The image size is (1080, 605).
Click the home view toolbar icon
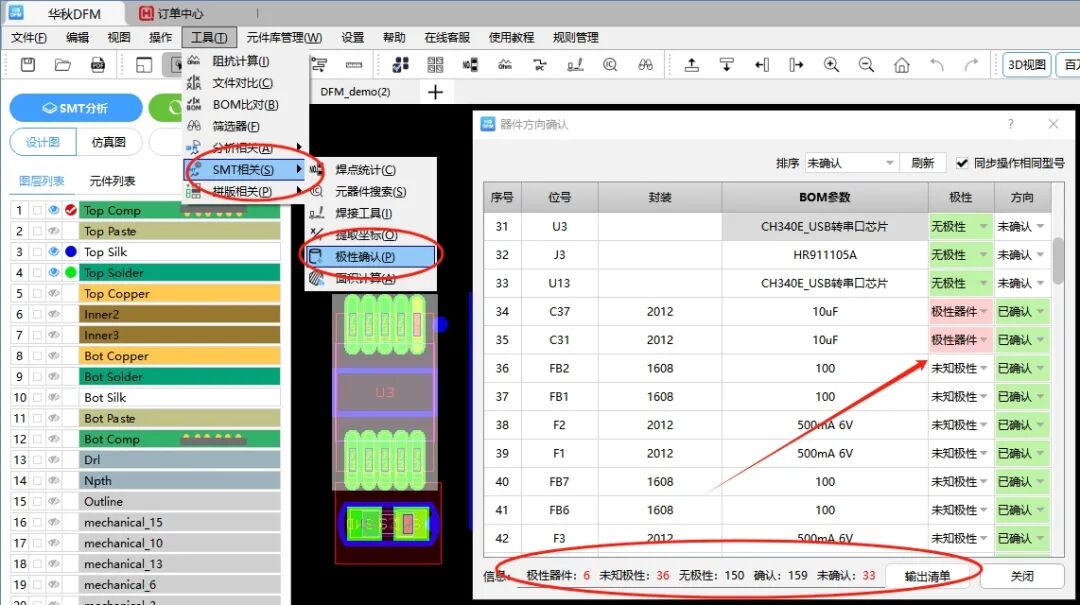[x=901, y=65]
